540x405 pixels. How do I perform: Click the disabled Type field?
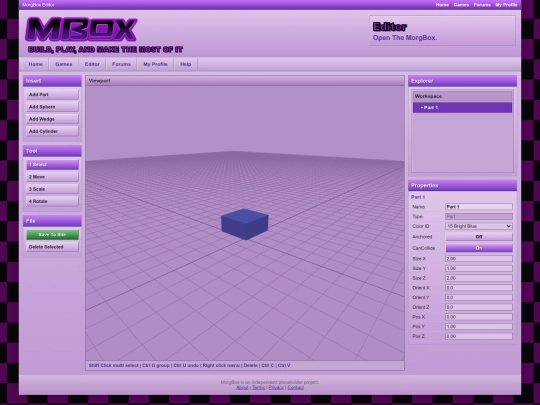(x=479, y=216)
